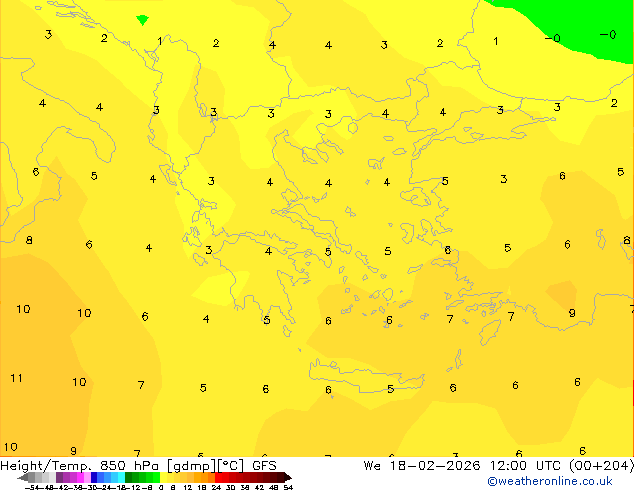Click the grey left arrow end of legend

(23, 478)
